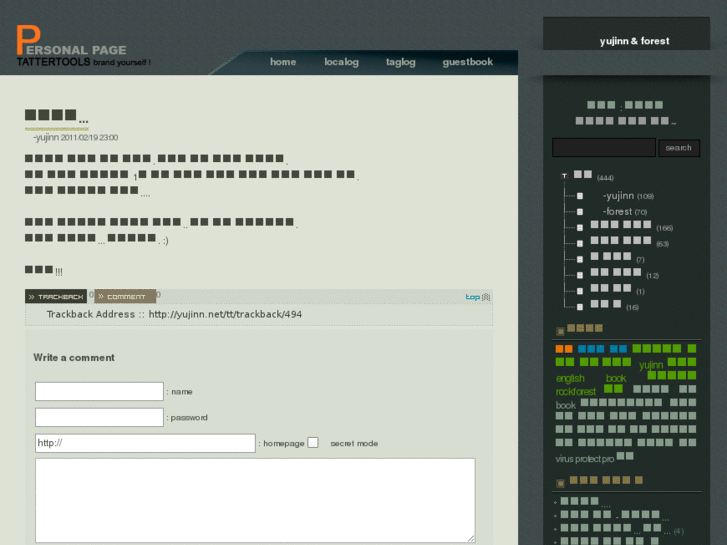Click the search button
Screen dimensions: 727x545
(679, 148)
